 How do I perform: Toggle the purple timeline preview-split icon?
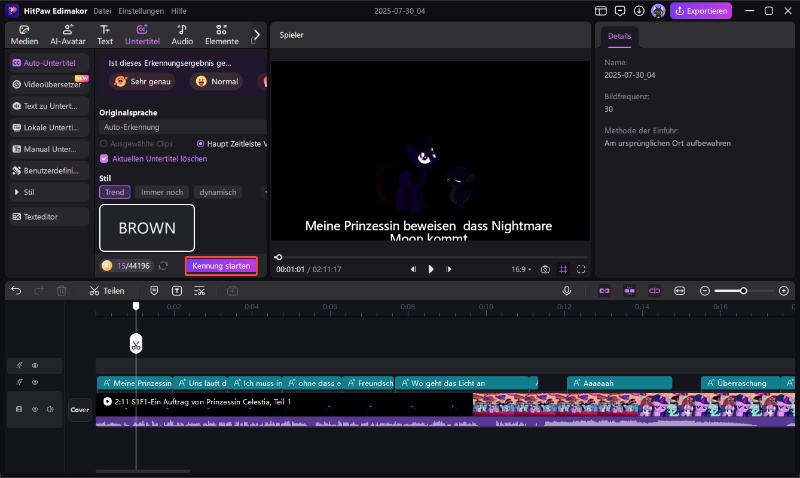pyautogui.click(x=655, y=291)
